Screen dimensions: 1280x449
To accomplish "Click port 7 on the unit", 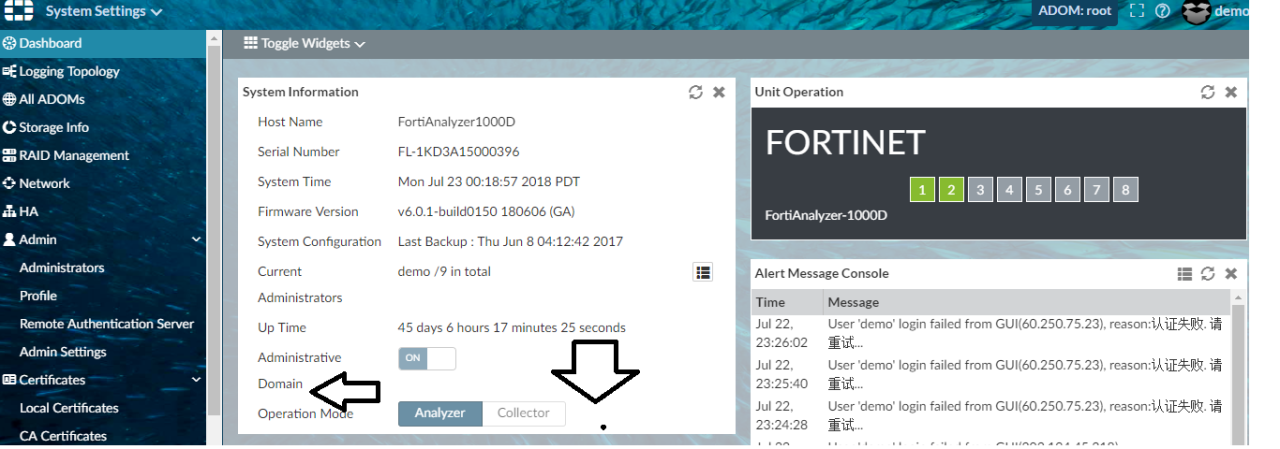I will 1096,190.
